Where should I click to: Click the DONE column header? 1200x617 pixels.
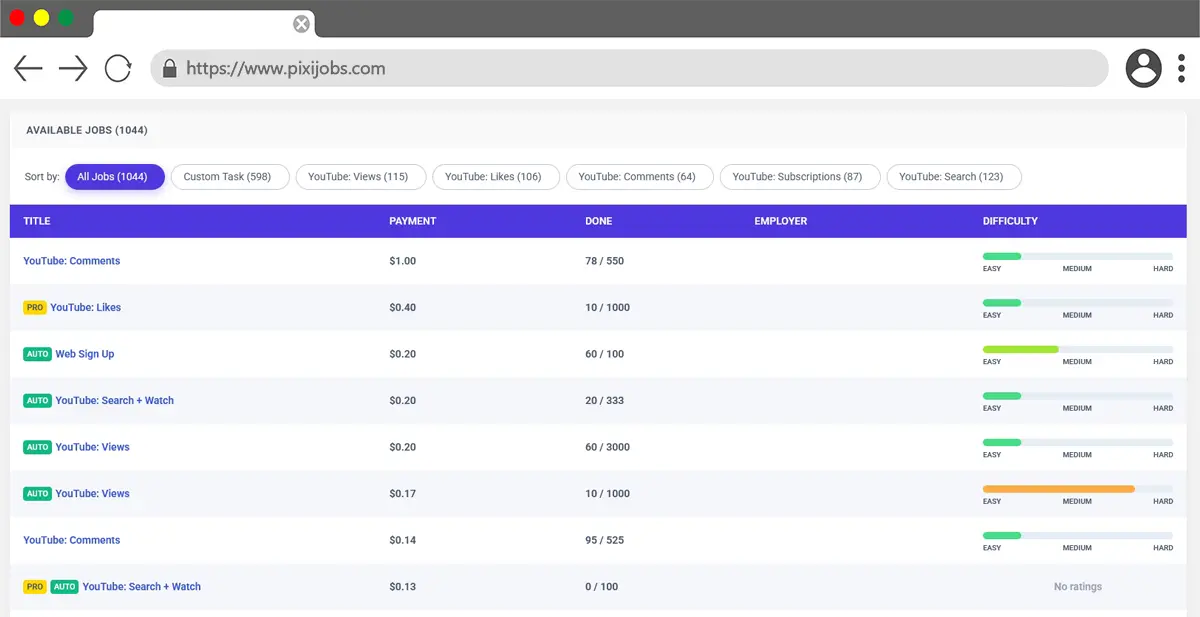click(599, 221)
